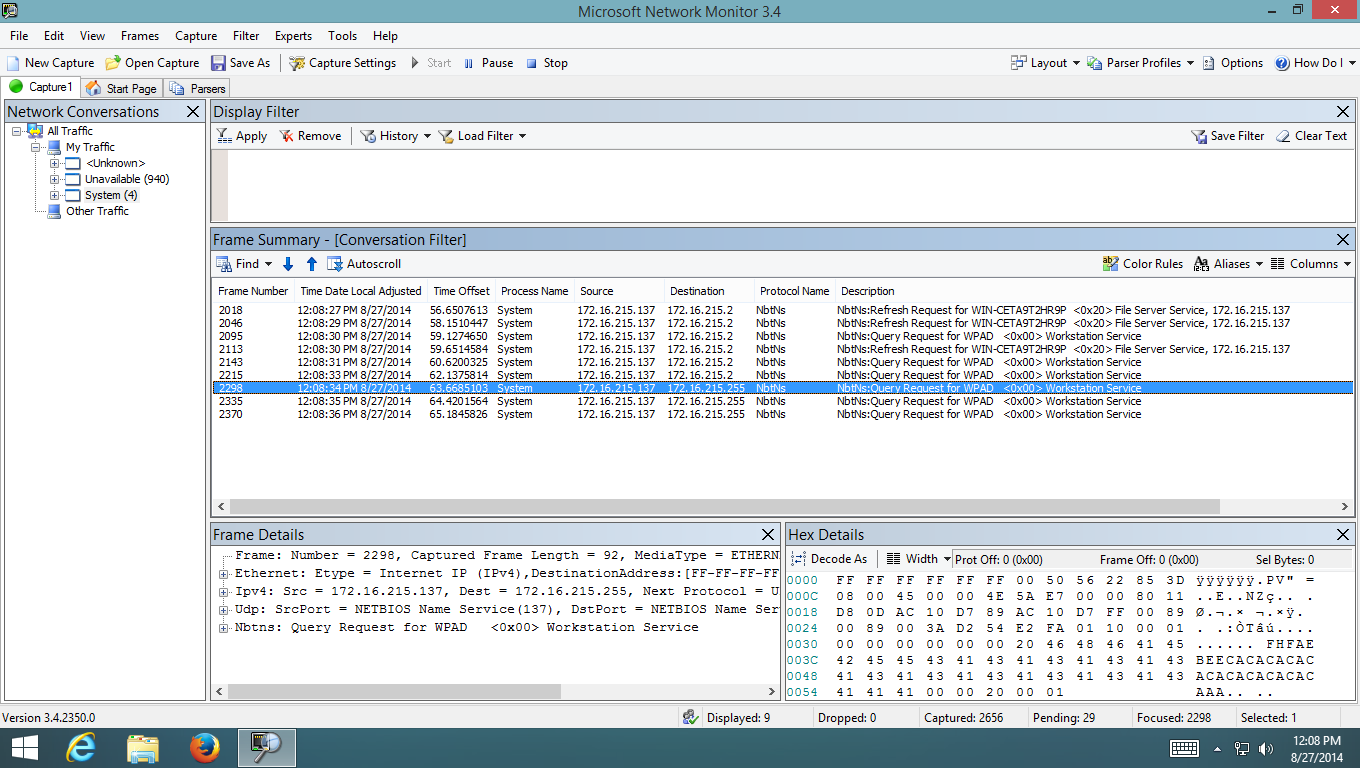
Task: Click the New Capture toolbar icon
Action: click(x=13, y=63)
